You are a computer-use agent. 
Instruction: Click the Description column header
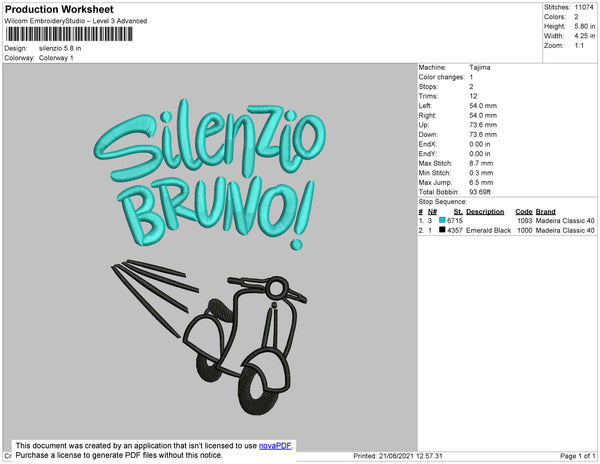[x=485, y=212]
